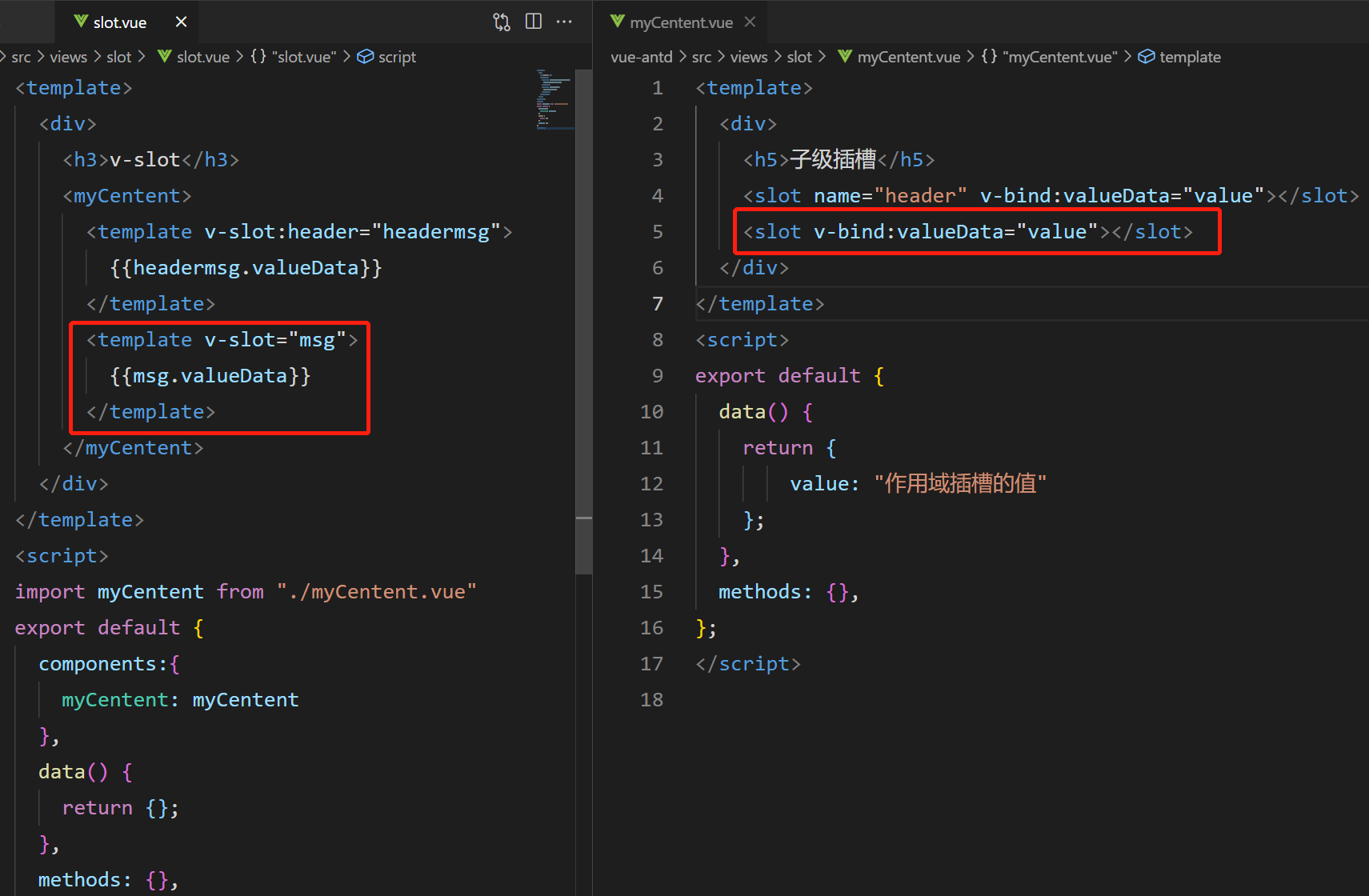Click line number 18 in right editor
This screenshot has width=1369, height=896.
tap(651, 700)
